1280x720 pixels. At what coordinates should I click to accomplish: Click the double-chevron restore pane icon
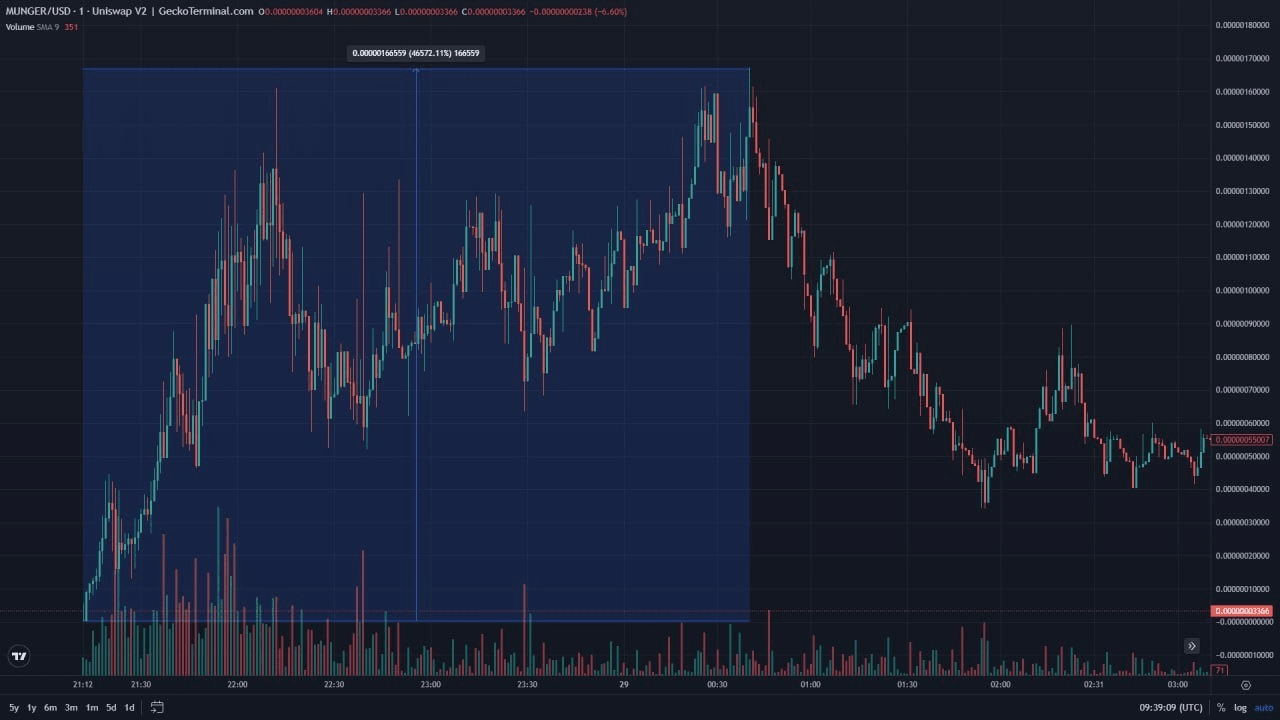point(1192,646)
